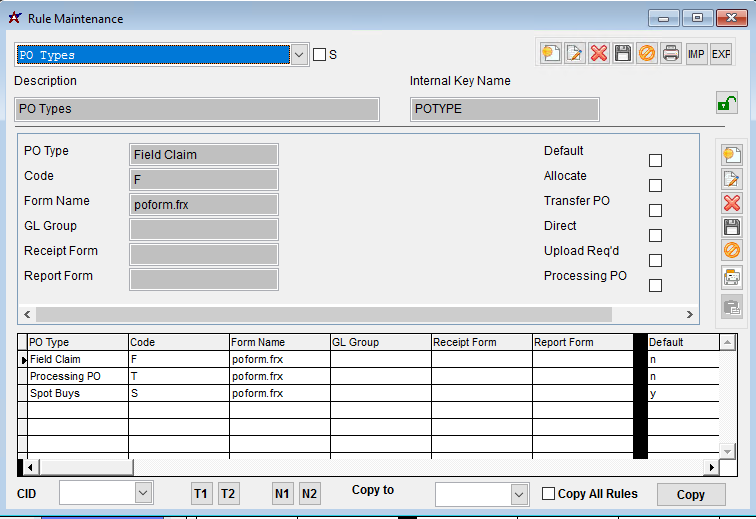The image size is (756, 519).
Task: Click the print icon in top toolbar
Action: click(x=671, y=53)
